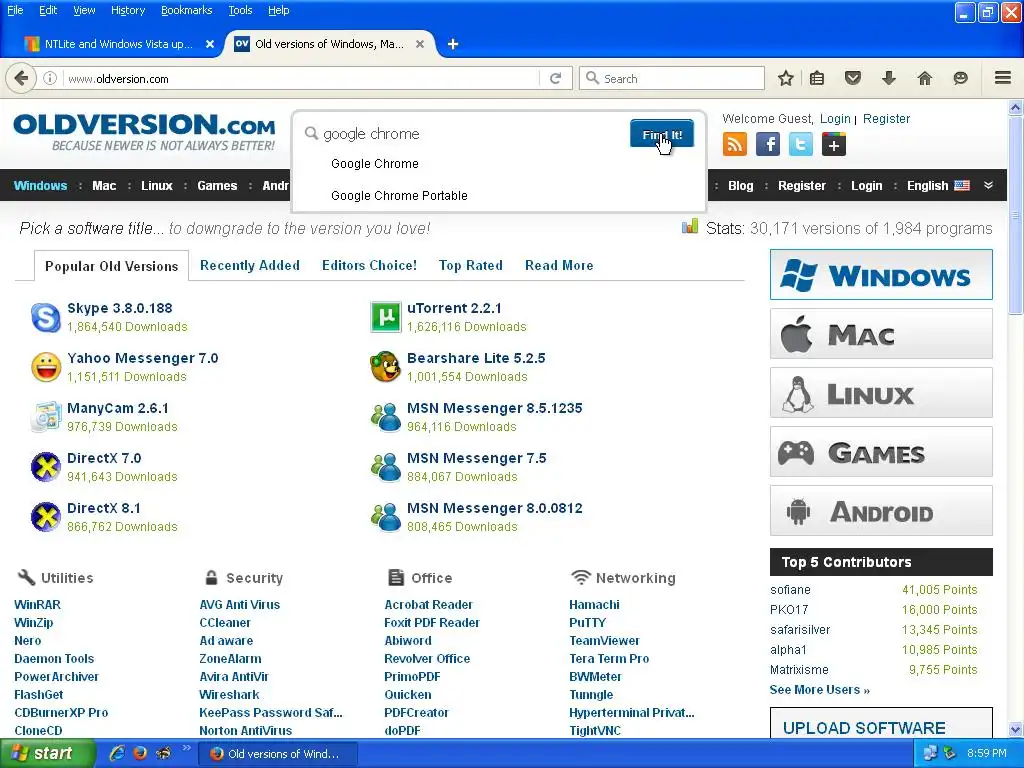Open the TeamViewer link under Networking

click(x=604, y=641)
